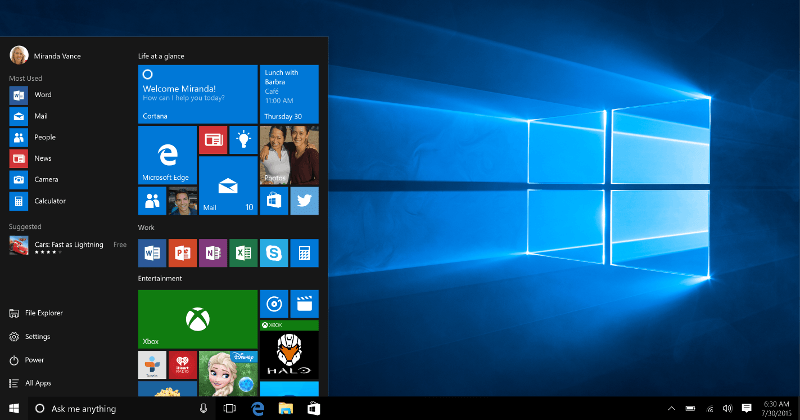Image resolution: width=800 pixels, height=420 pixels.
Task: Toggle the Task View button on taskbar
Action: (229, 409)
